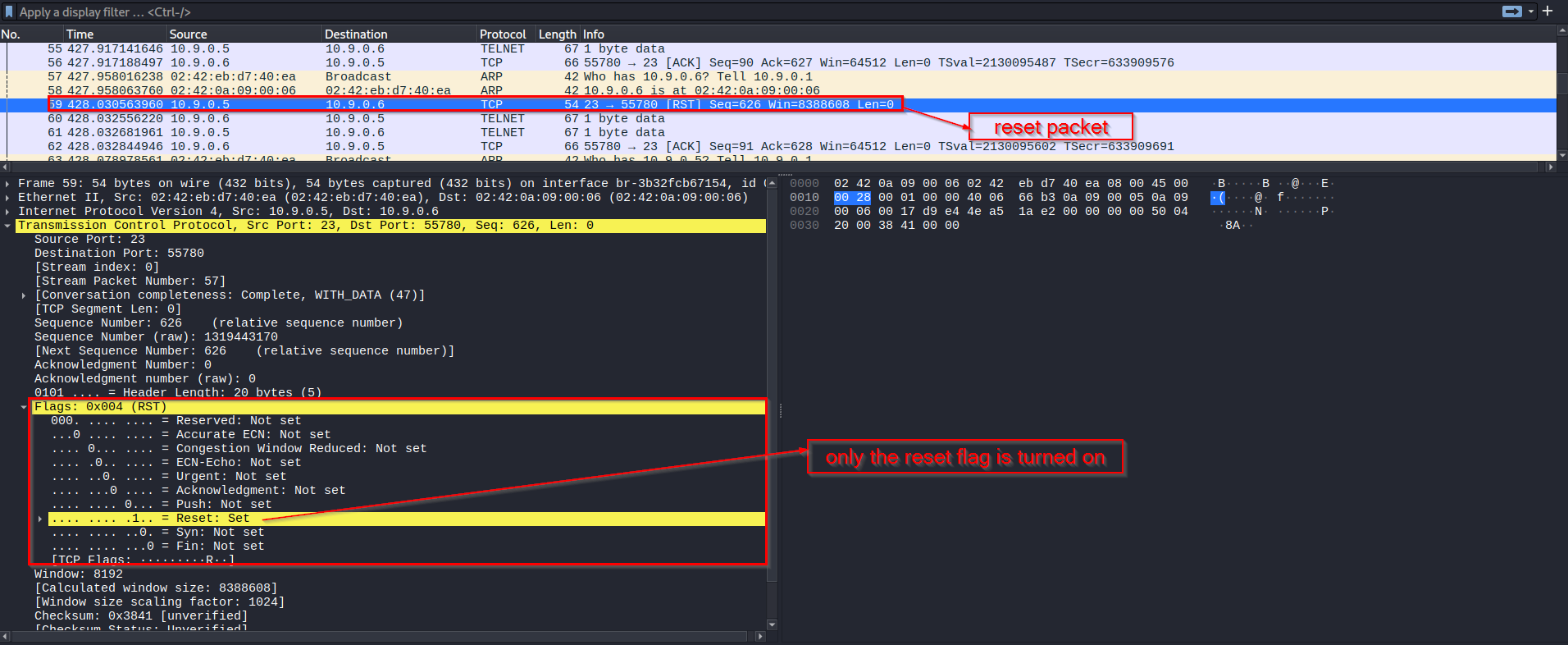This screenshot has height=645, width=1568.
Task: Collapse the Transmission Control Protocol node
Action: click(x=8, y=226)
